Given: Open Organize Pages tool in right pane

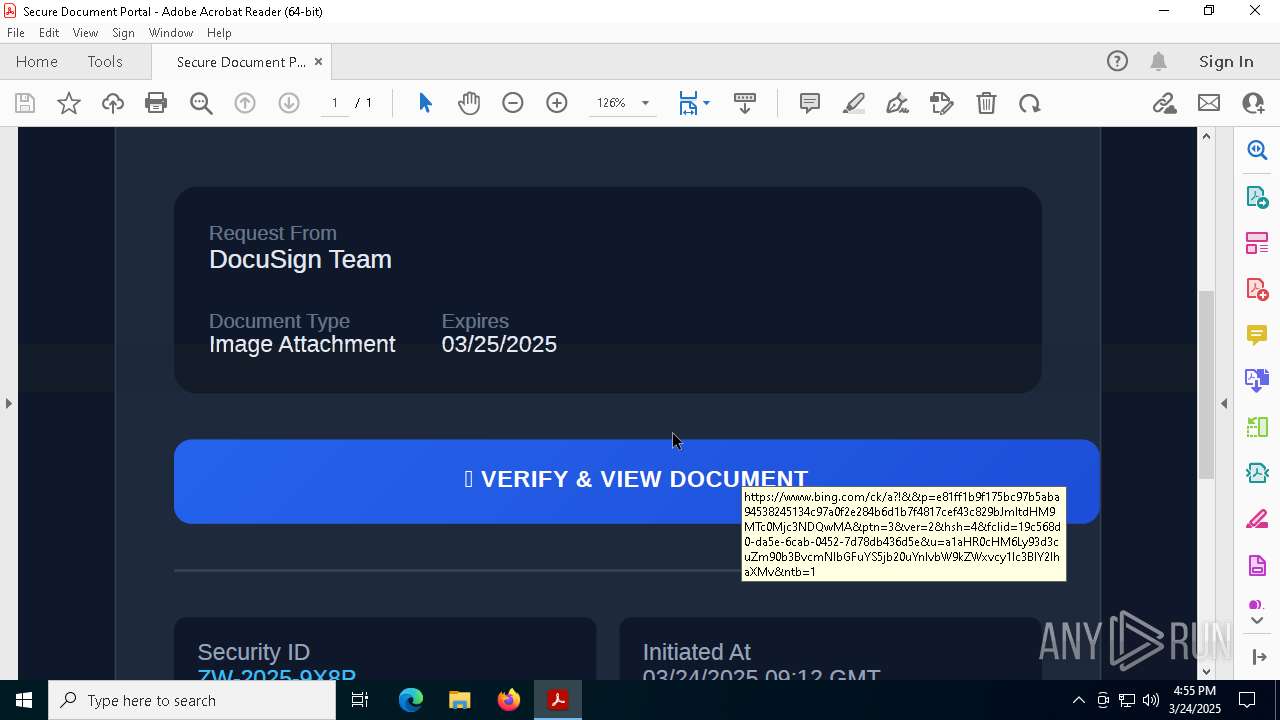Looking at the screenshot, I should point(1257,243).
